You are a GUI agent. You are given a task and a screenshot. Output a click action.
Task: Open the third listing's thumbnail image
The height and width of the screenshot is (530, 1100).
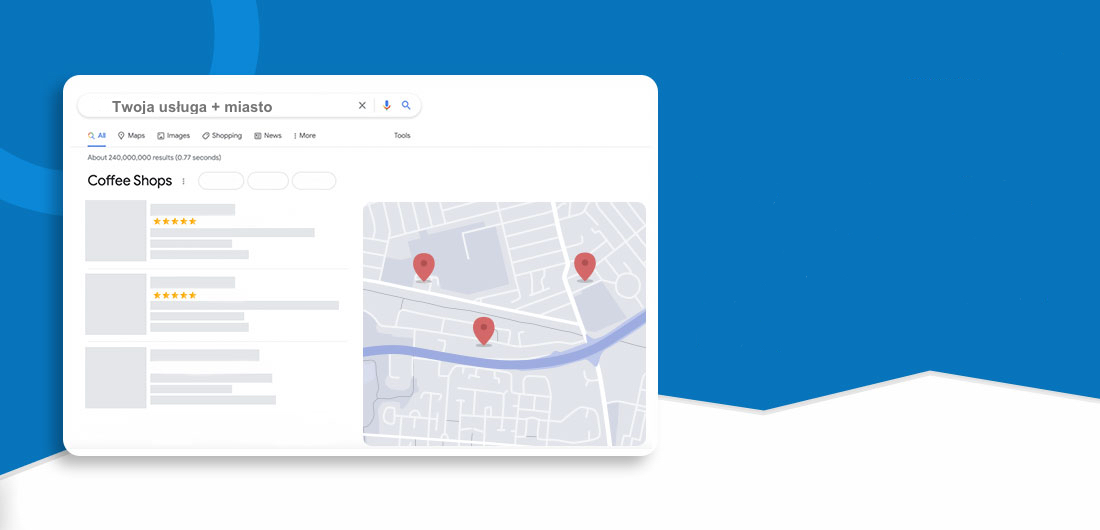click(x=116, y=377)
